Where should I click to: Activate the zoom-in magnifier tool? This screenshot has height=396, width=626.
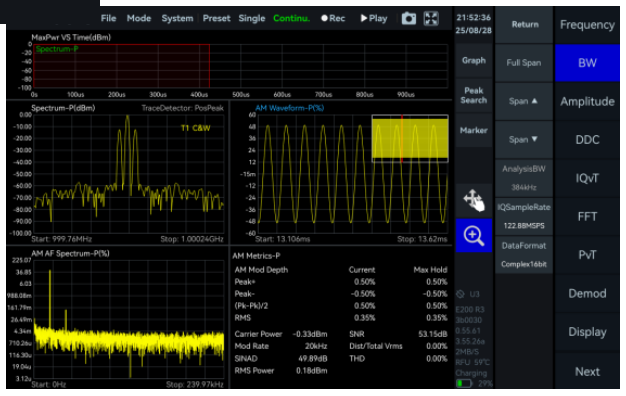(x=473, y=236)
